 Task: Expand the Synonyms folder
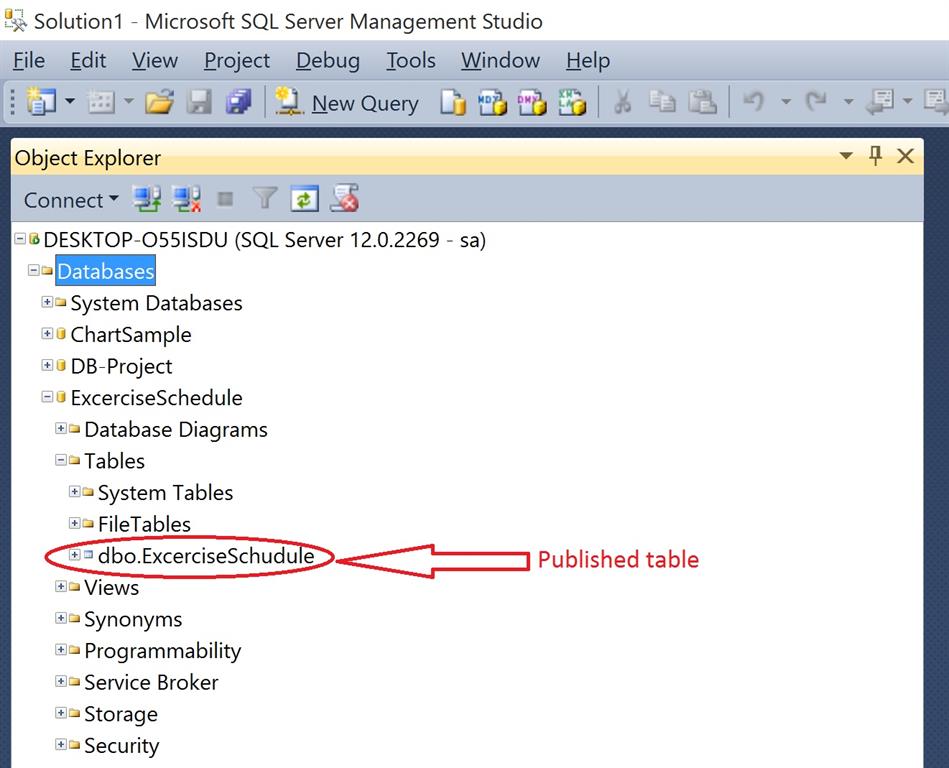coord(61,617)
